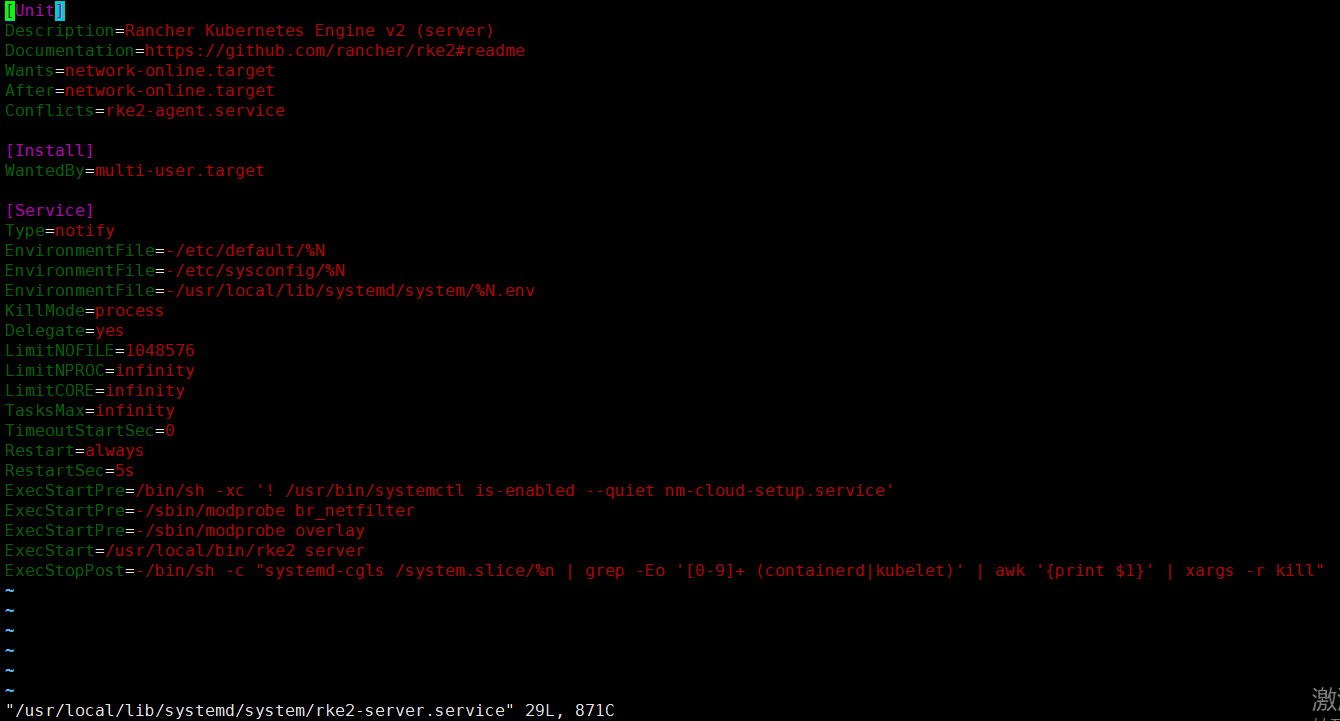
Task: Click the [Unit] section header
Action: 35,11
